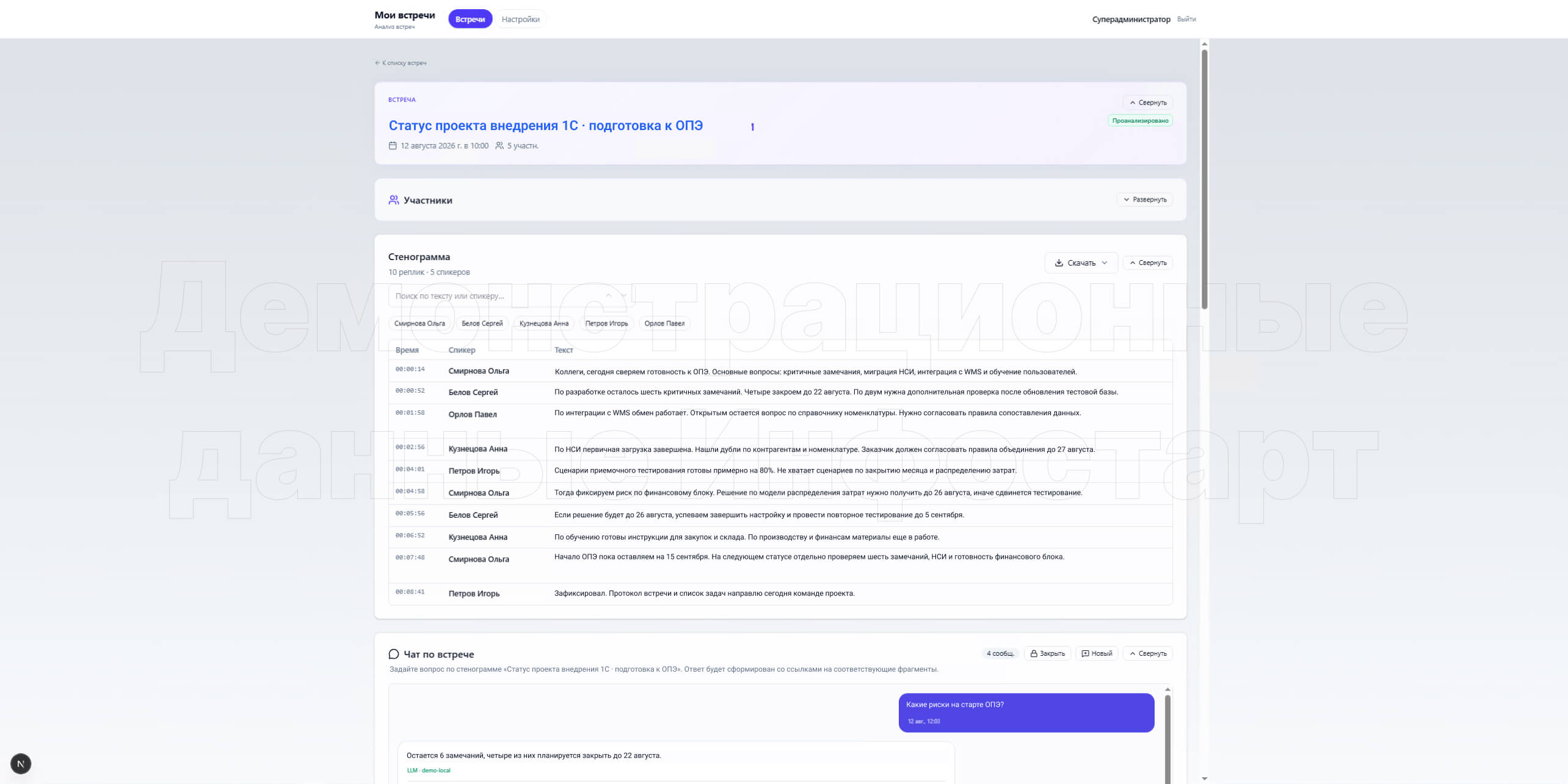This screenshot has height=784, width=1568.
Task: Click the line "Тогда фиксируем риск по финансовому блоку"
Action: 818,493
